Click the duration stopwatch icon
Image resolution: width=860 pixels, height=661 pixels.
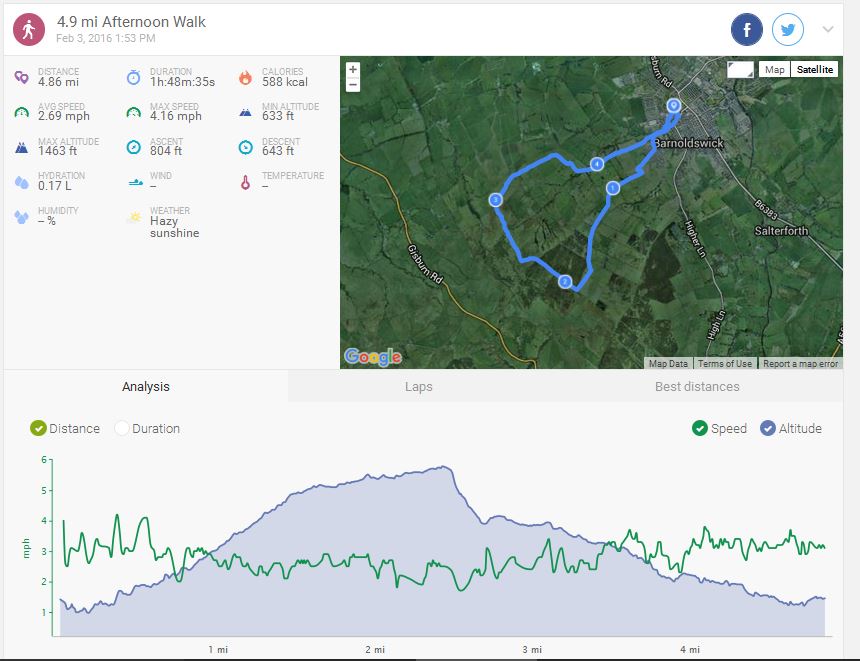(133, 77)
